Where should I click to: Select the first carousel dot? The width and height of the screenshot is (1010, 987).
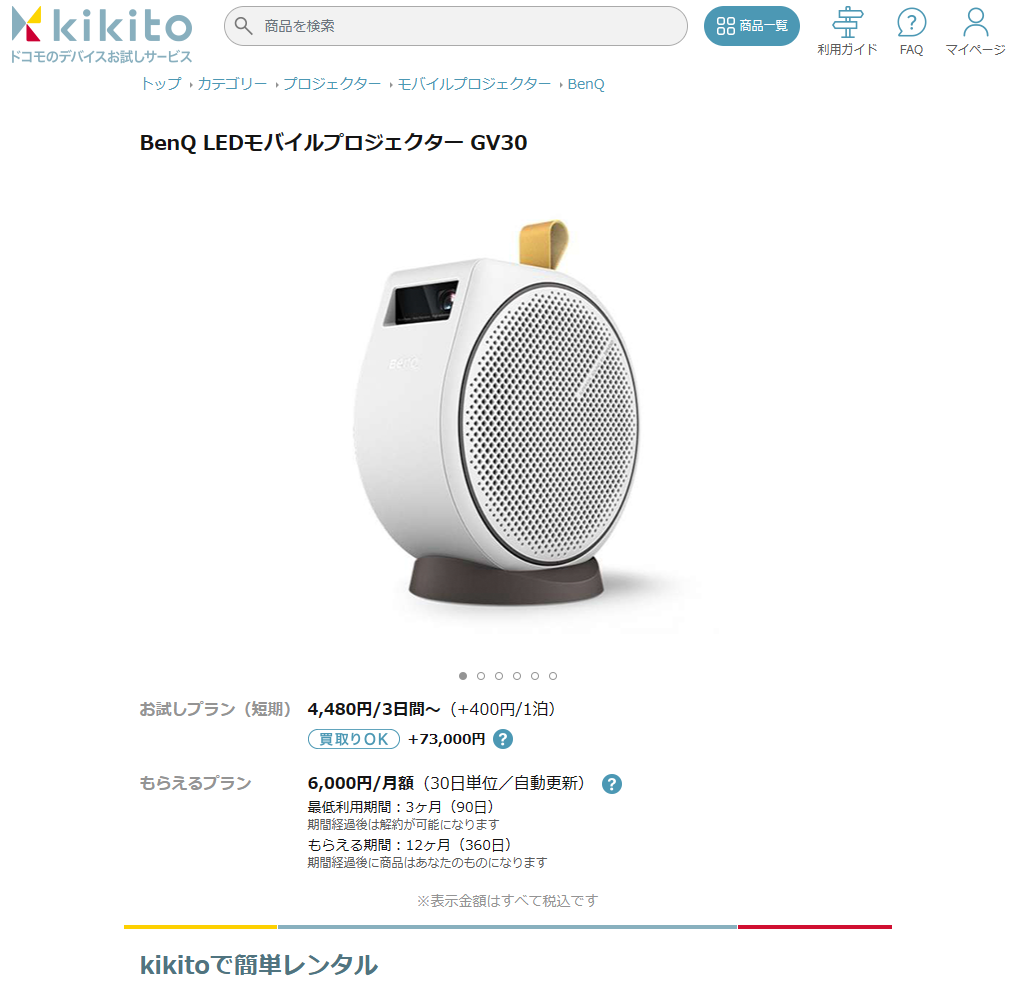point(462,676)
